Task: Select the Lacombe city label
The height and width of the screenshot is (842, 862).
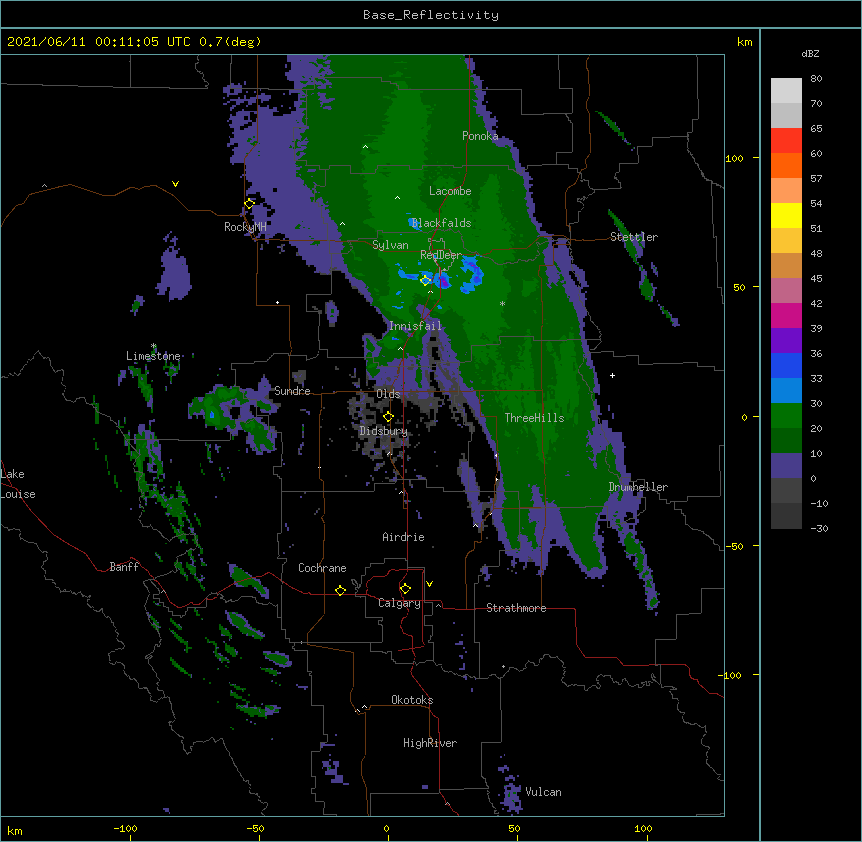Action: pyautogui.click(x=450, y=191)
